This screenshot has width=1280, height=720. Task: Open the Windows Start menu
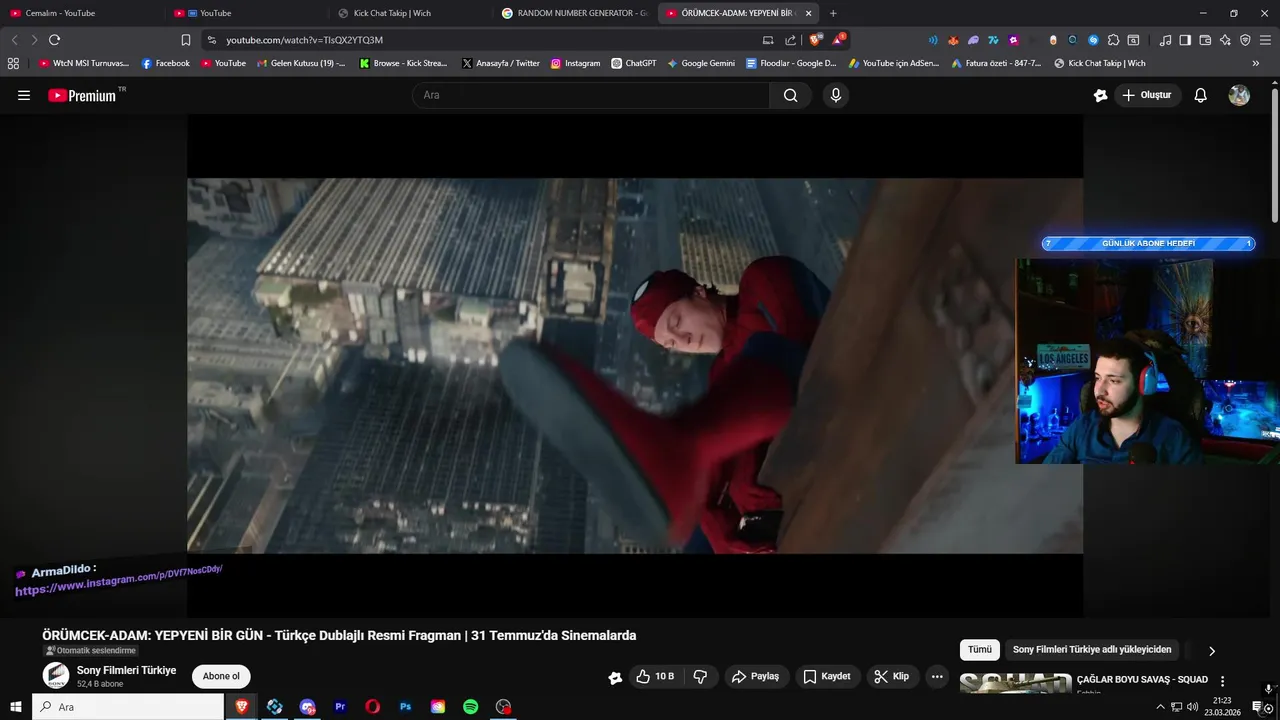(16, 707)
